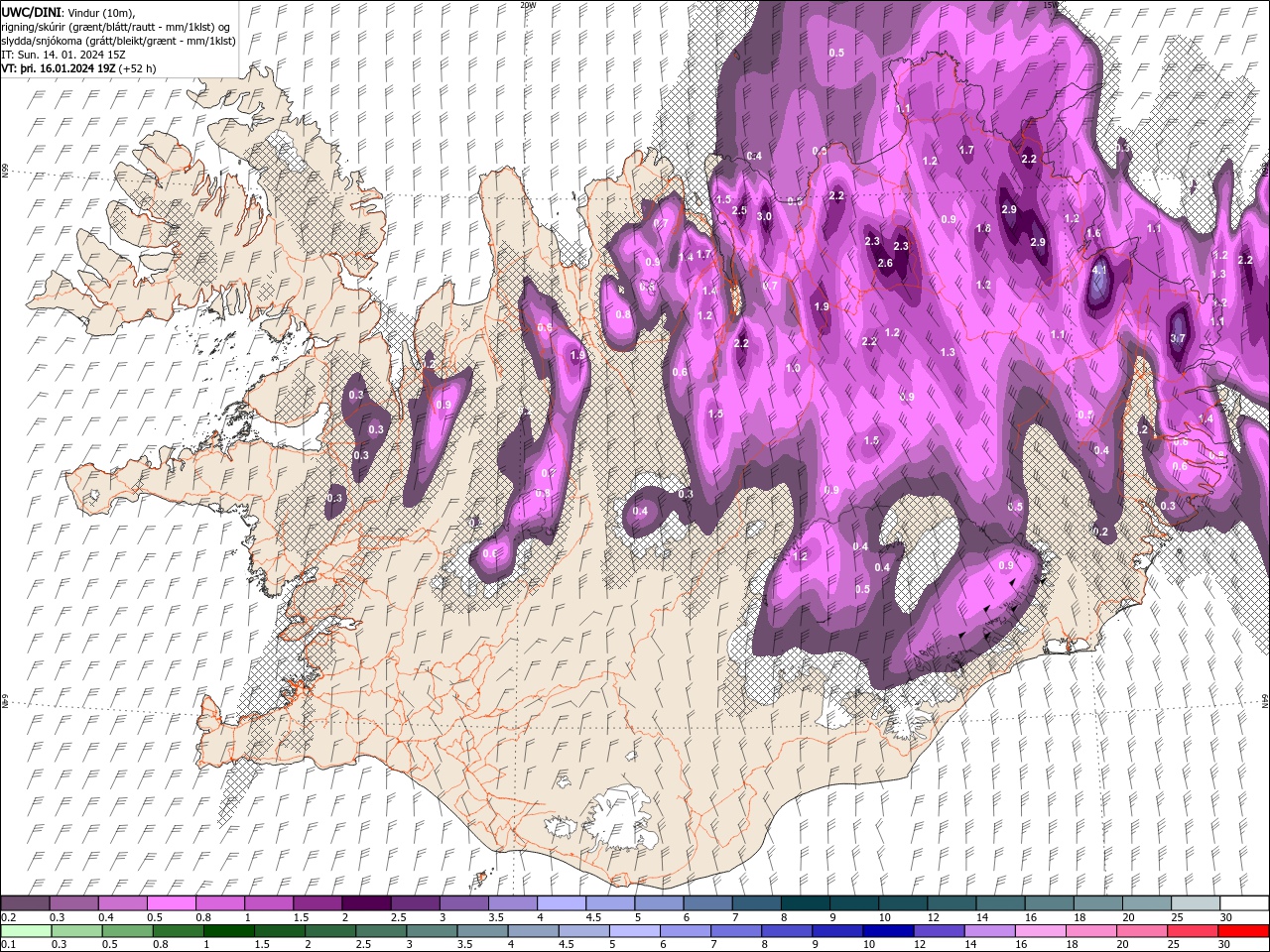Select lower scale dark green swatch between 1 and 1.5
This screenshot has width=1270, height=952.
[228, 930]
